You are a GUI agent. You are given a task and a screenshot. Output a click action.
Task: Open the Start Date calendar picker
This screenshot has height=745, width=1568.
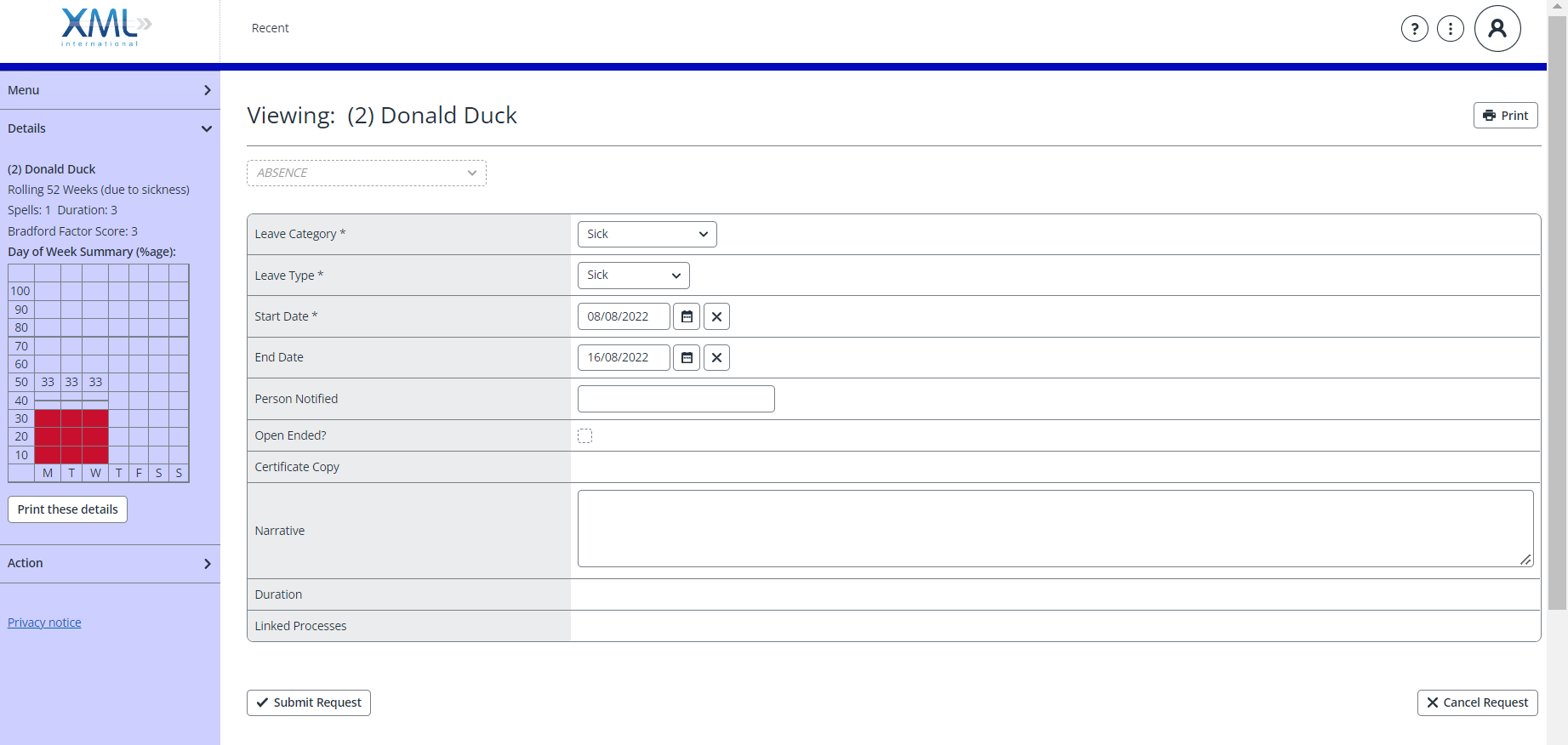point(687,316)
